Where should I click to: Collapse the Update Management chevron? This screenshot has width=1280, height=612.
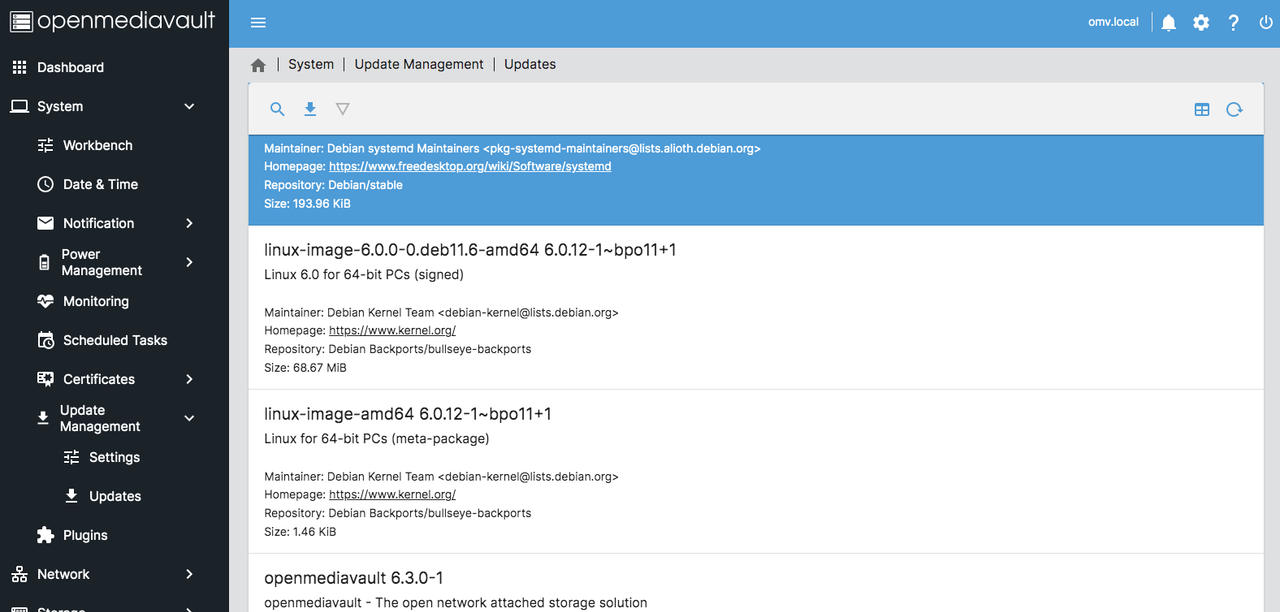pyautogui.click(x=190, y=418)
